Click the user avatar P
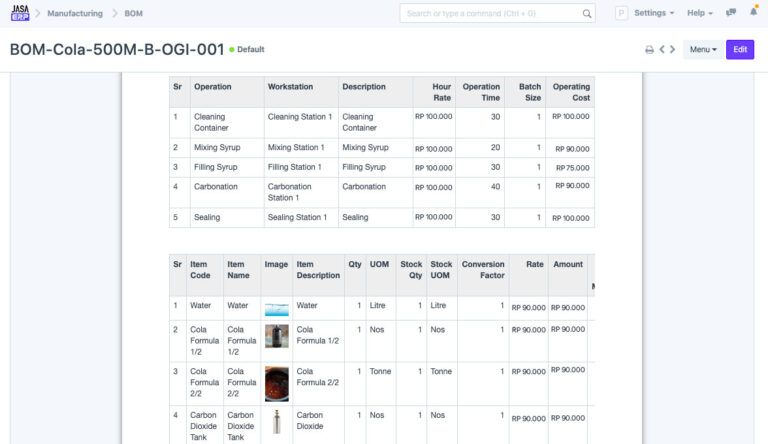Screen dimensions: 768x444 pyautogui.click(x=621, y=13)
